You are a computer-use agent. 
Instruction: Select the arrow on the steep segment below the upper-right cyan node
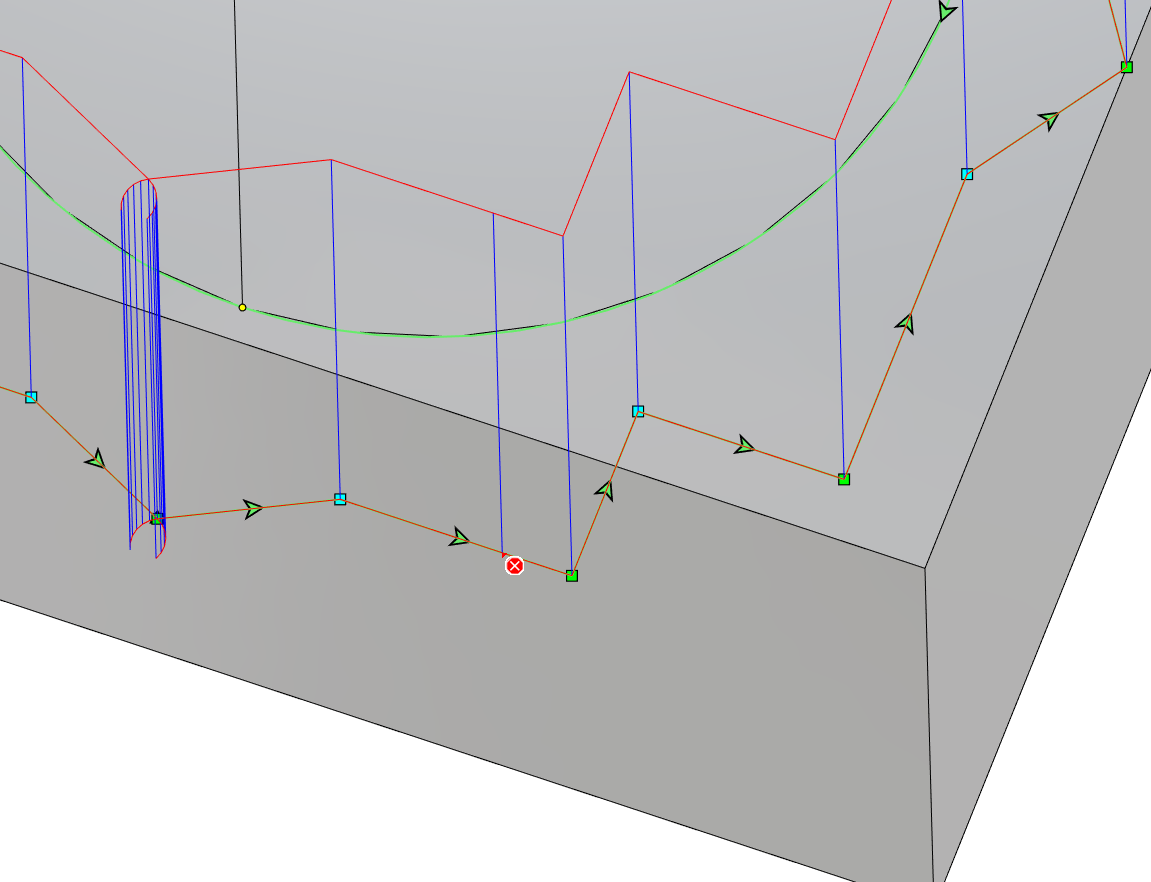tap(905, 323)
